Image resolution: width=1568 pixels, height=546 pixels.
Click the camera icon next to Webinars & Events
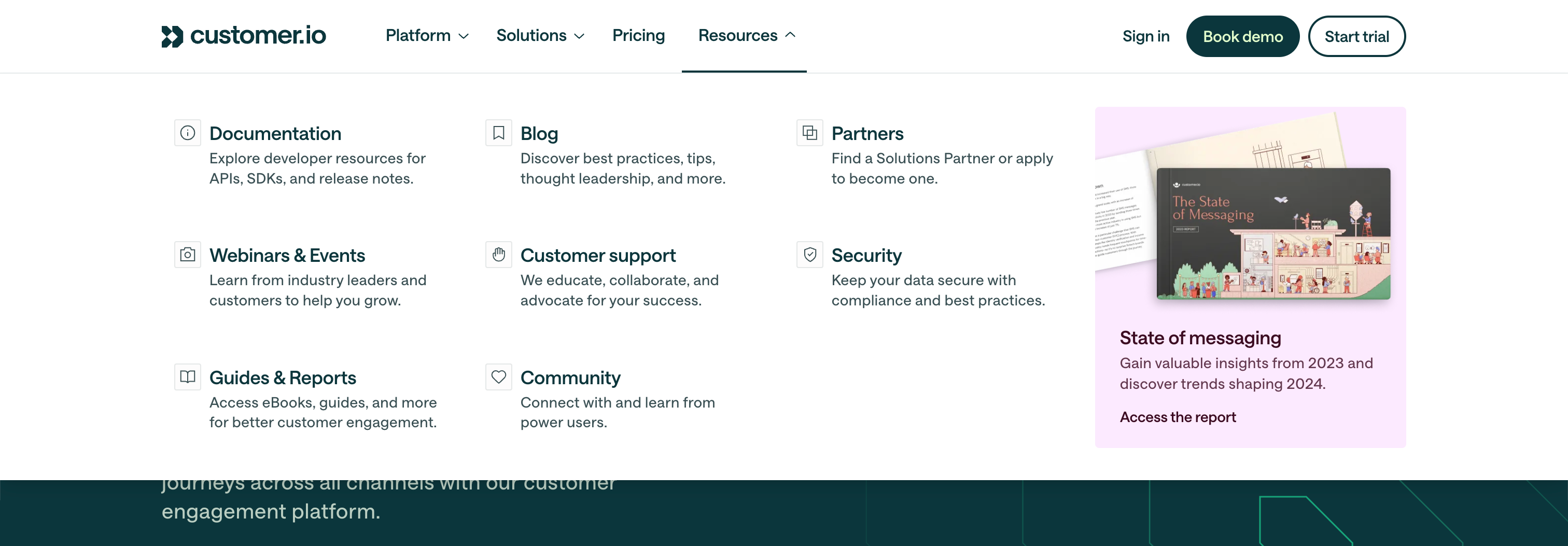[x=187, y=255]
